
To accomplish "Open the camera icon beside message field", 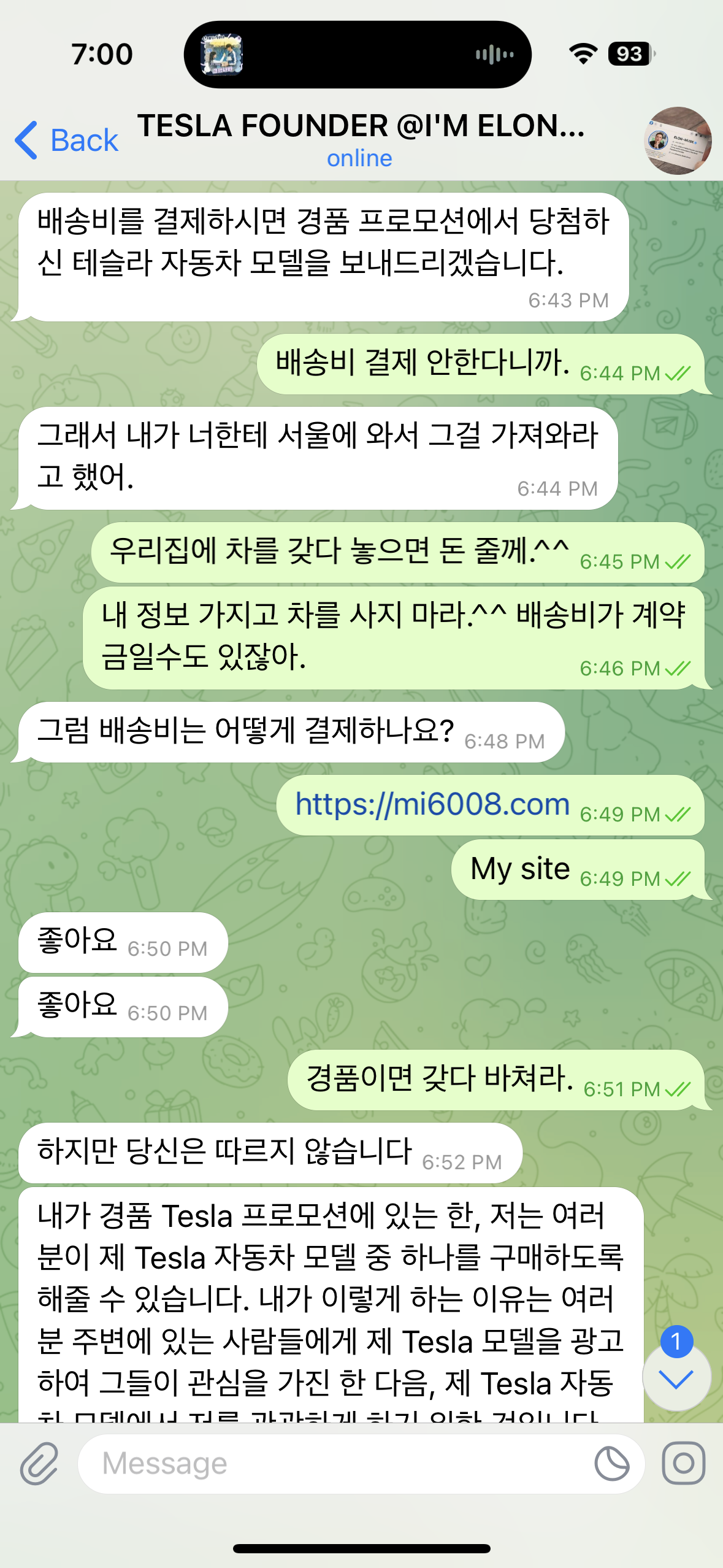I will [x=684, y=1463].
